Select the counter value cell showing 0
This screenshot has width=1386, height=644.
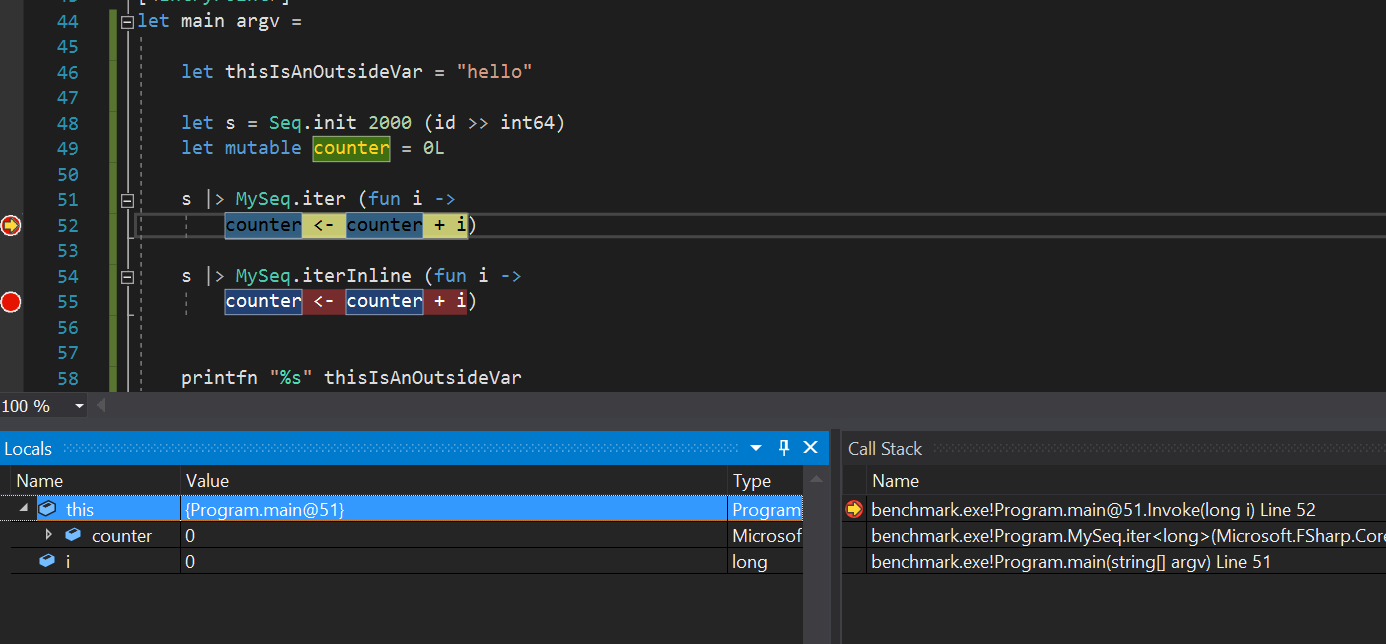454,535
